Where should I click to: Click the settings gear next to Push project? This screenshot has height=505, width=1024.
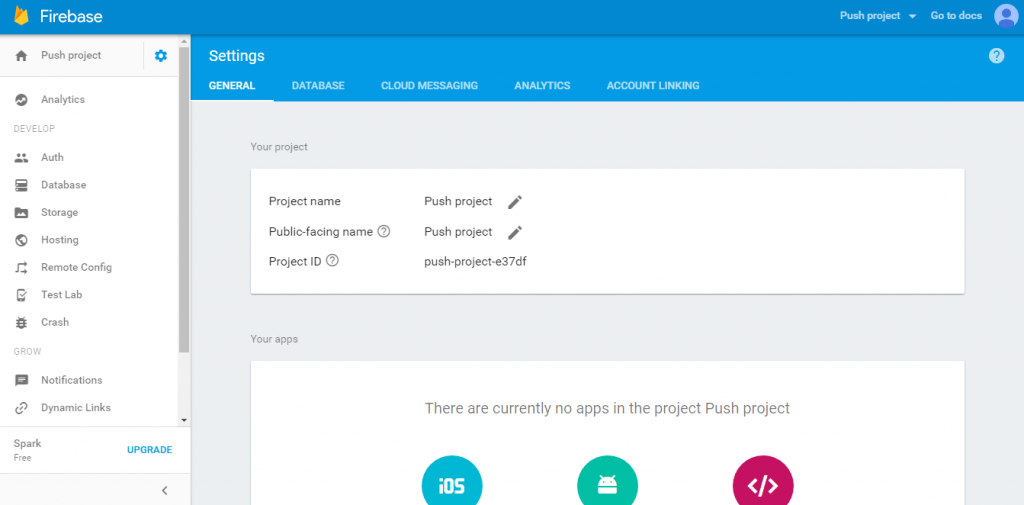tap(161, 56)
